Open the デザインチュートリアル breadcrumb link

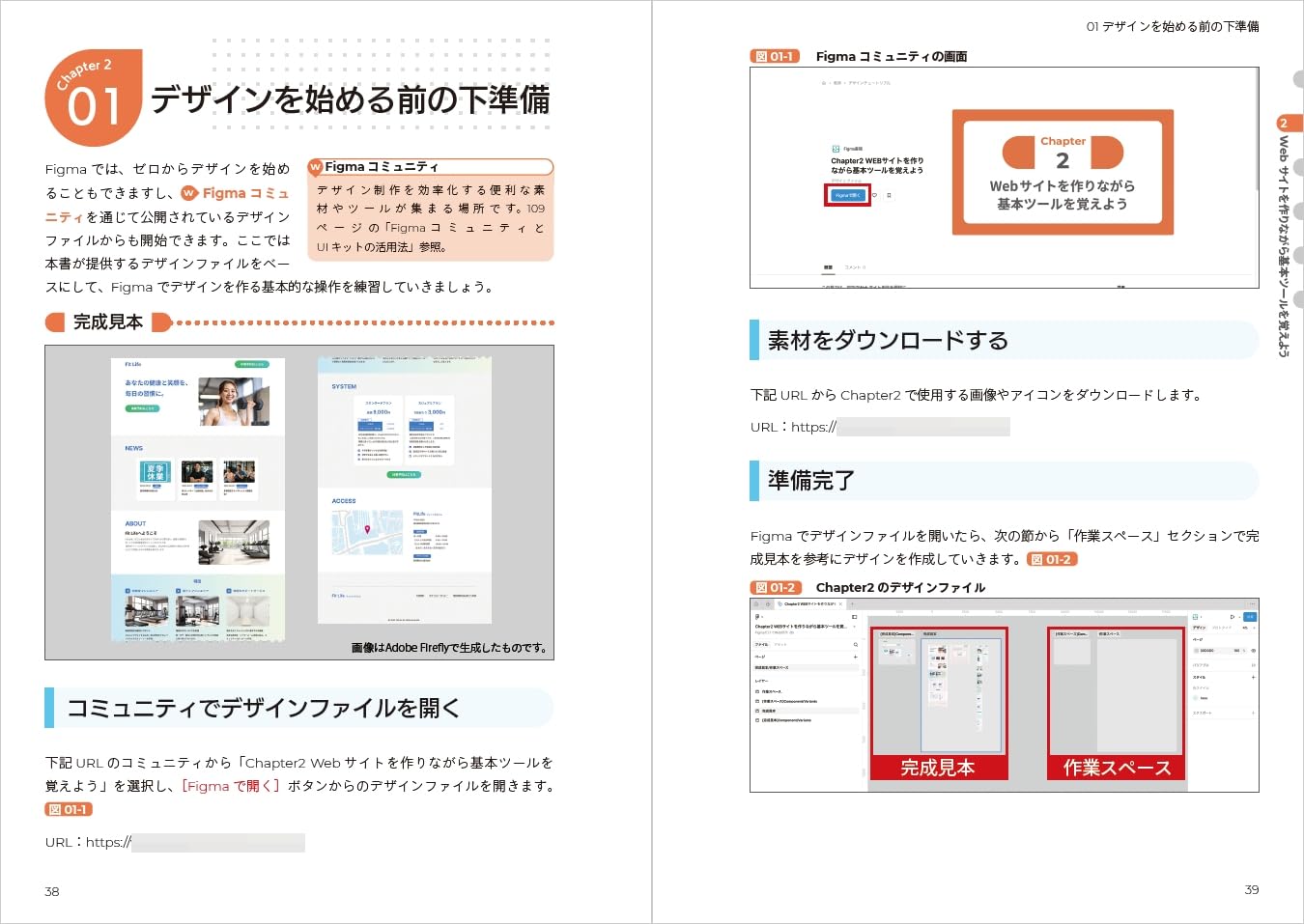pyautogui.click(x=869, y=83)
